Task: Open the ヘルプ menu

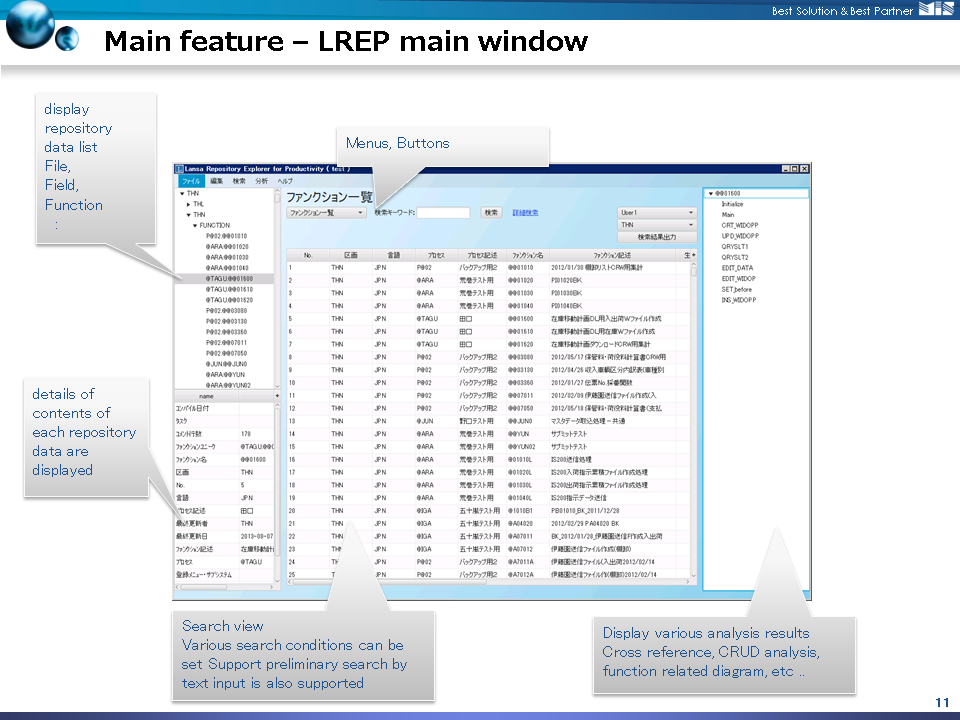Action: [x=285, y=181]
